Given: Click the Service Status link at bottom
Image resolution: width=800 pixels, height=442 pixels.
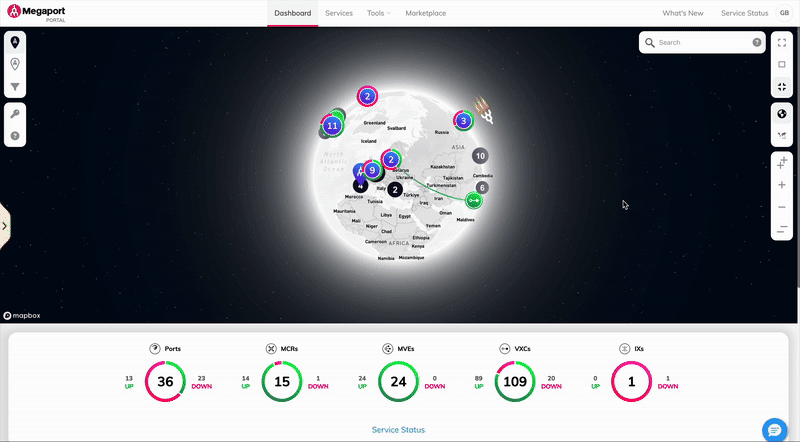Looking at the screenshot, I should (x=398, y=429).
